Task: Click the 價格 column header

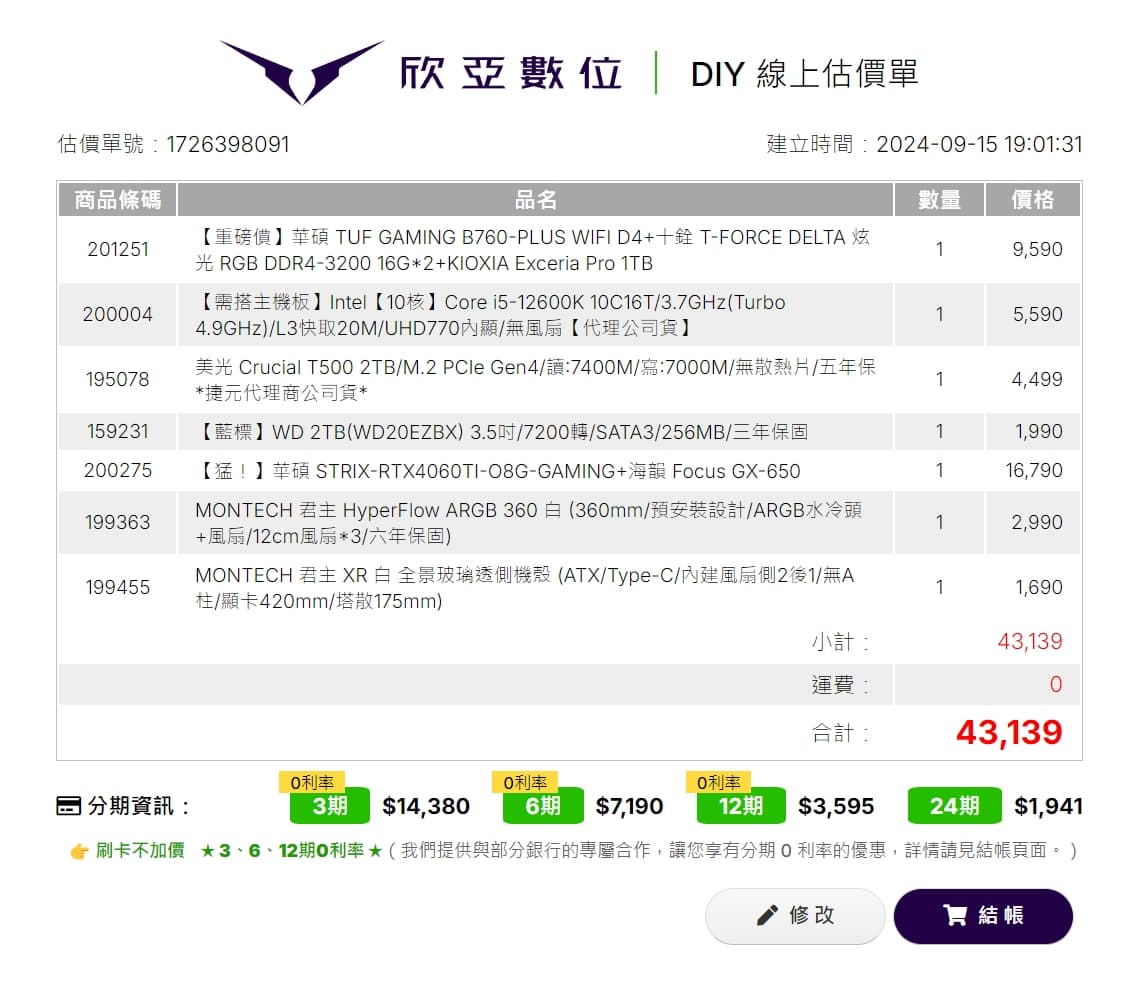Action: (x=1032, y=199)
